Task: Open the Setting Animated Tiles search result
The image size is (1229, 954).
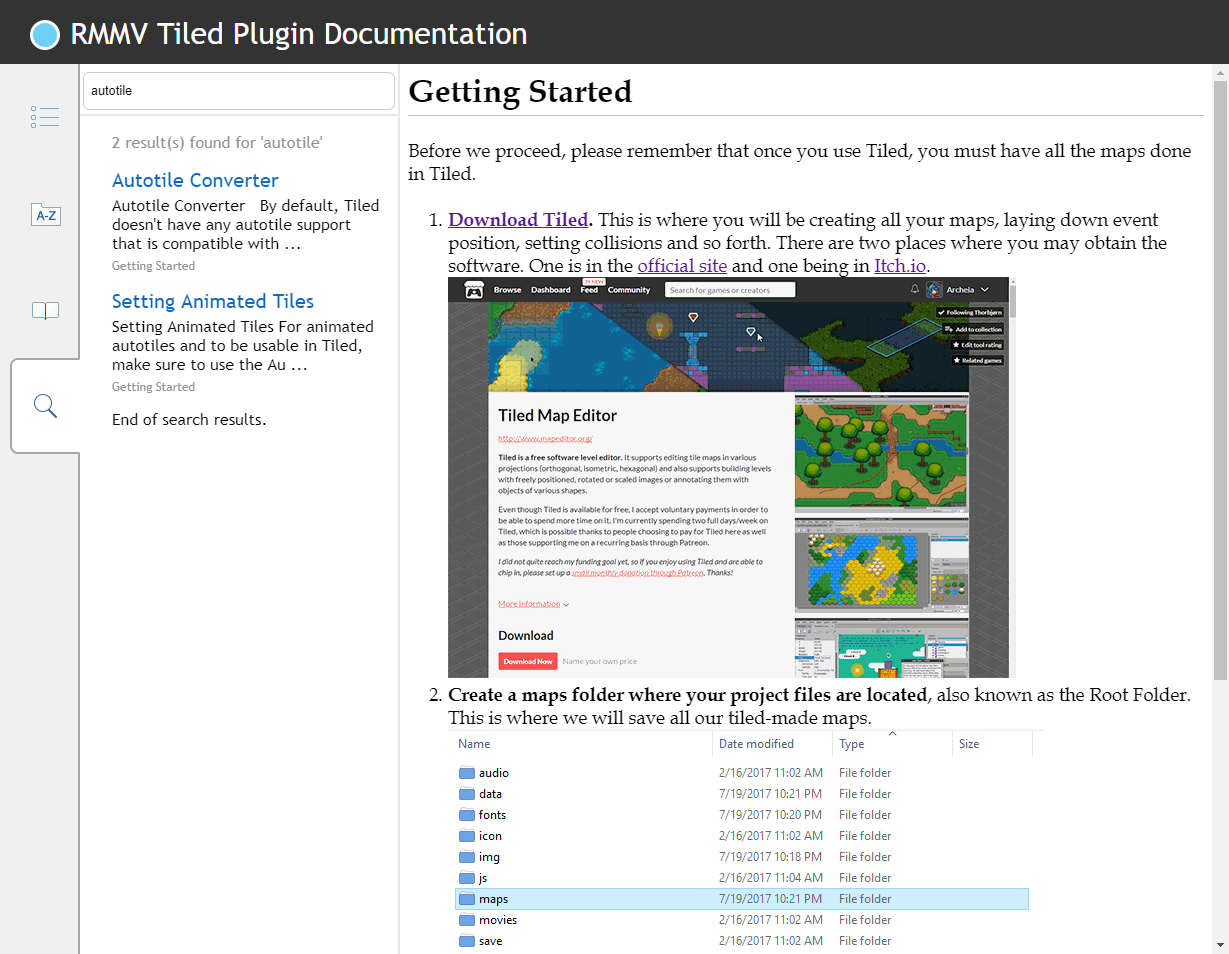Action: click(213, 301)
